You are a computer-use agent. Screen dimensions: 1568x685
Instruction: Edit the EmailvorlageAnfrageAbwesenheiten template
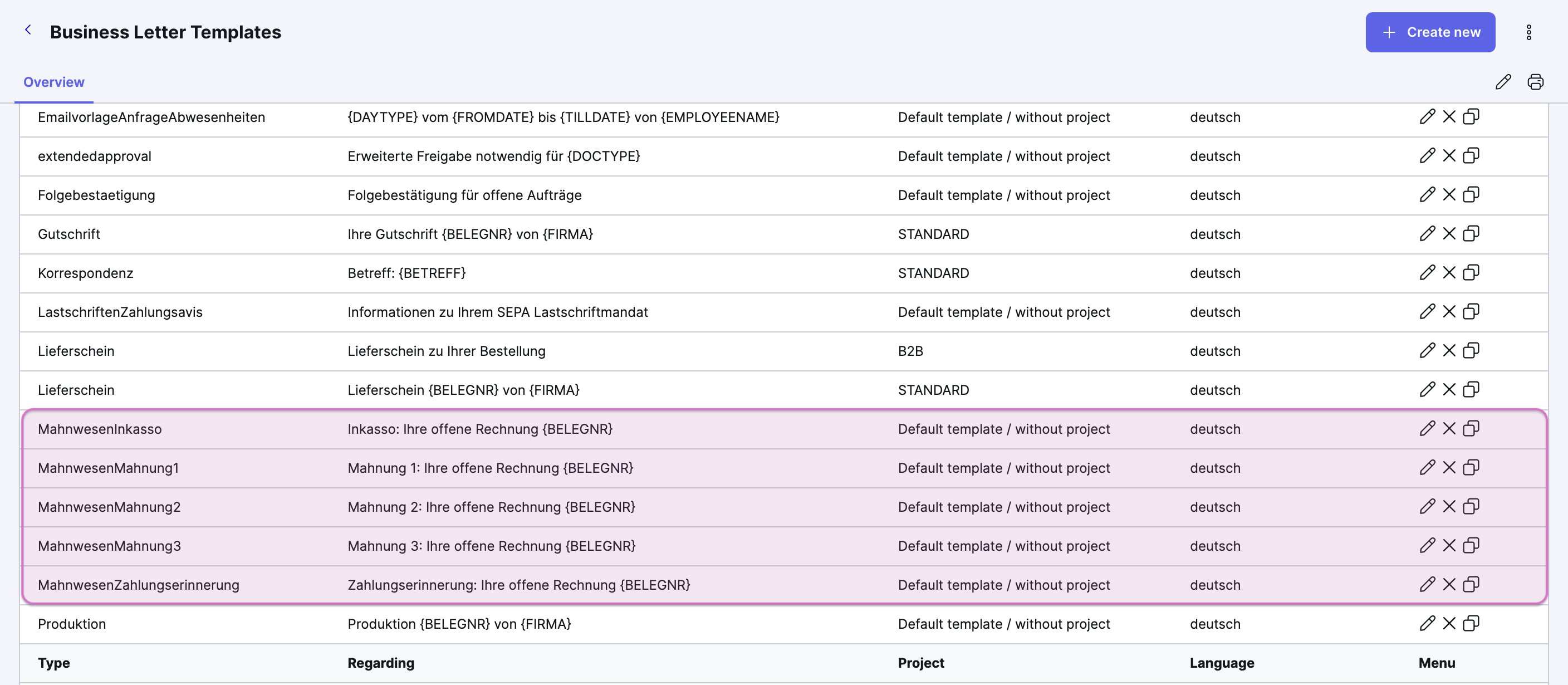pos(1427,117)
